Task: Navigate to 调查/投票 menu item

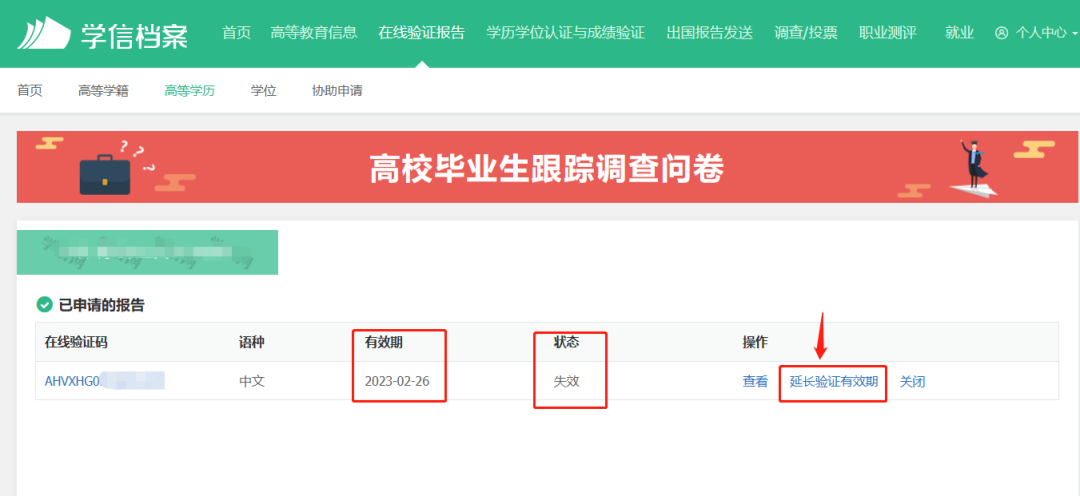Action: (x=805, y=33)
